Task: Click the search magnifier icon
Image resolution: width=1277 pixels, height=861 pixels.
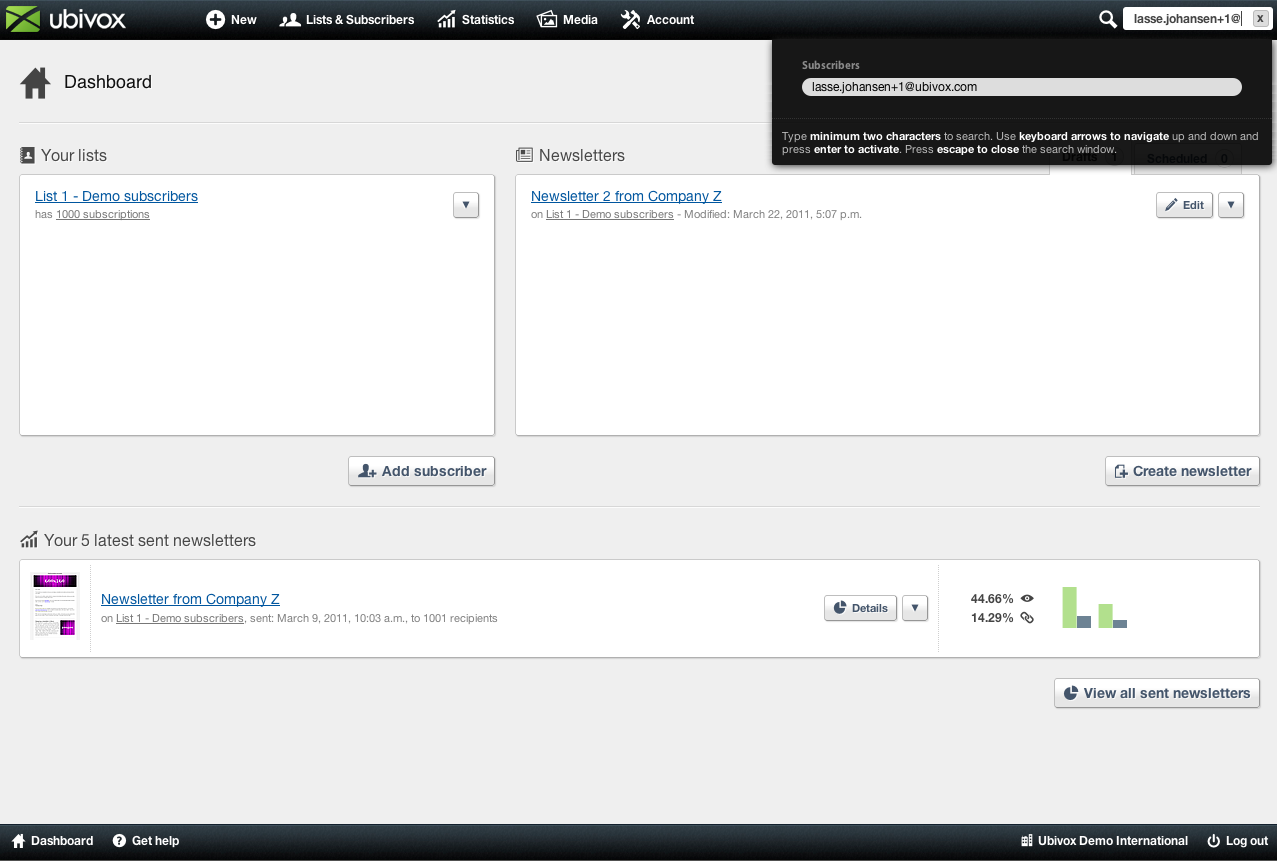Action: pyautogui.click(x=1107, y=19)
